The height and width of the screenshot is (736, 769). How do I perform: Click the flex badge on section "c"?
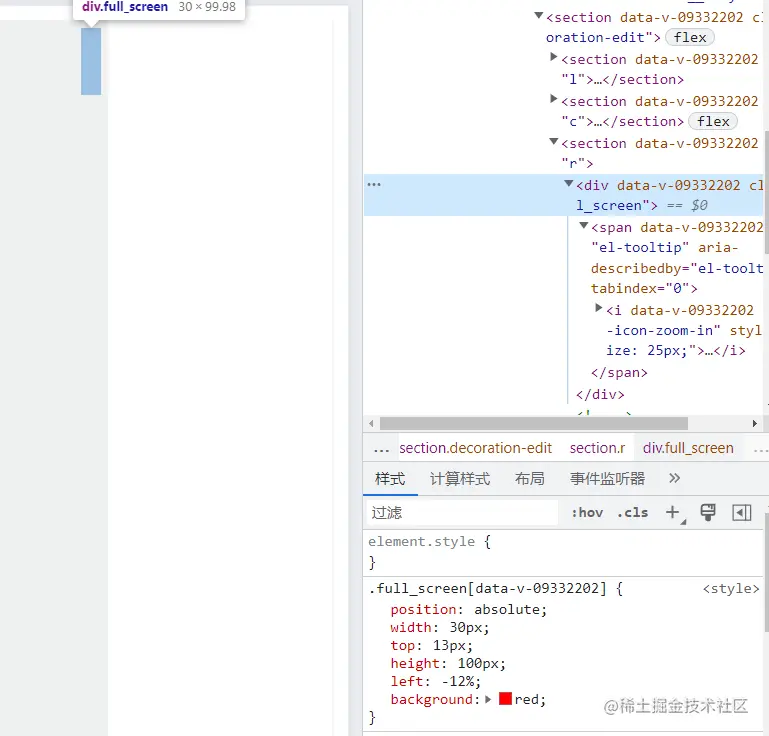point(713,121)
